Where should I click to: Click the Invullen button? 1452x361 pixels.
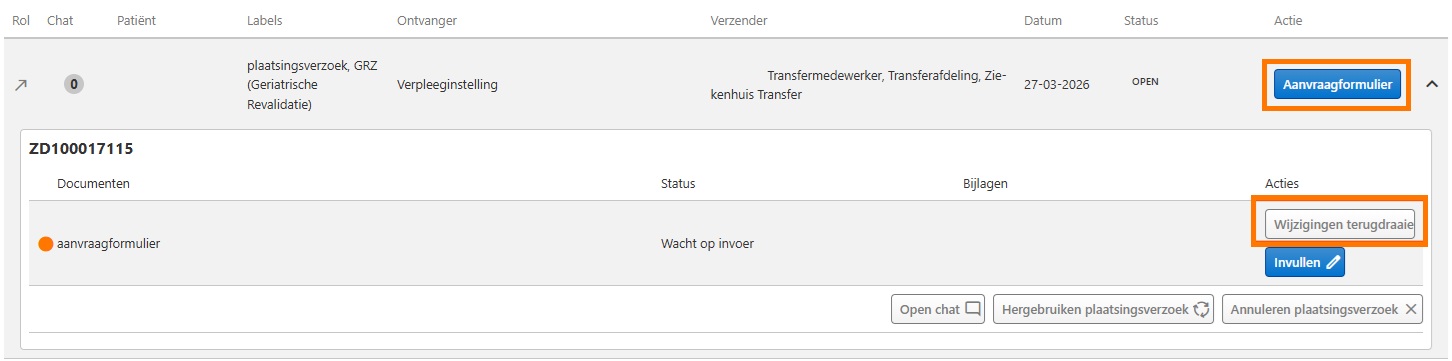coord(1305,263)
